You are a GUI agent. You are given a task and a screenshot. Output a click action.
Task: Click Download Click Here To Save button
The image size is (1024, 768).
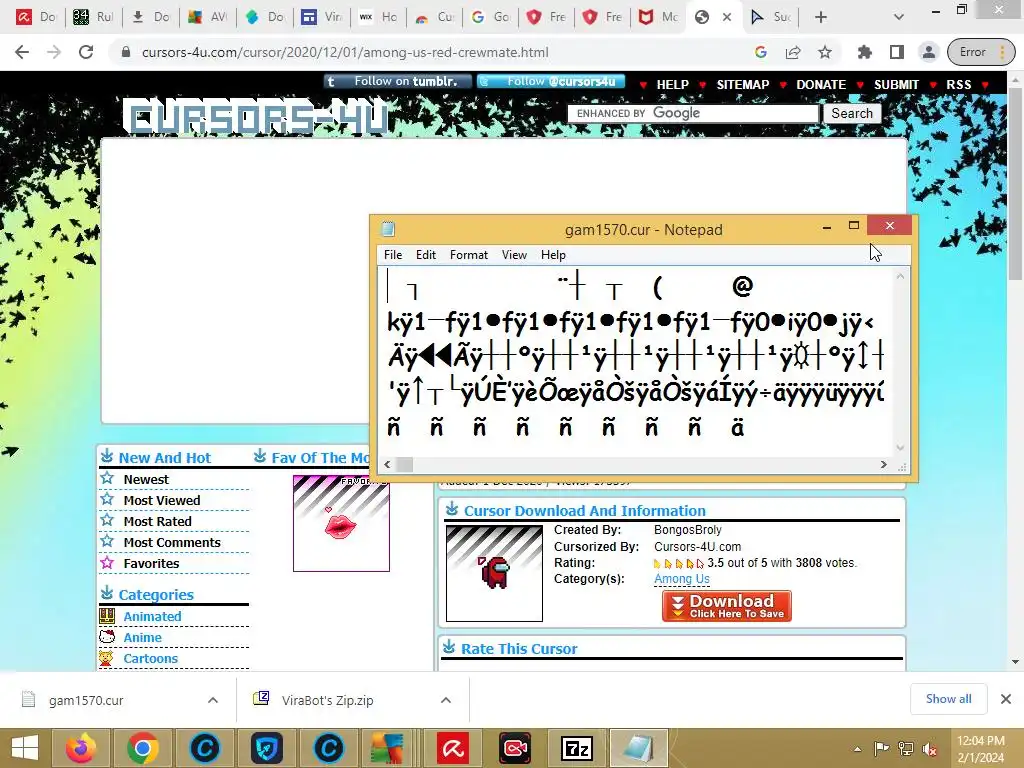[726, 606]
